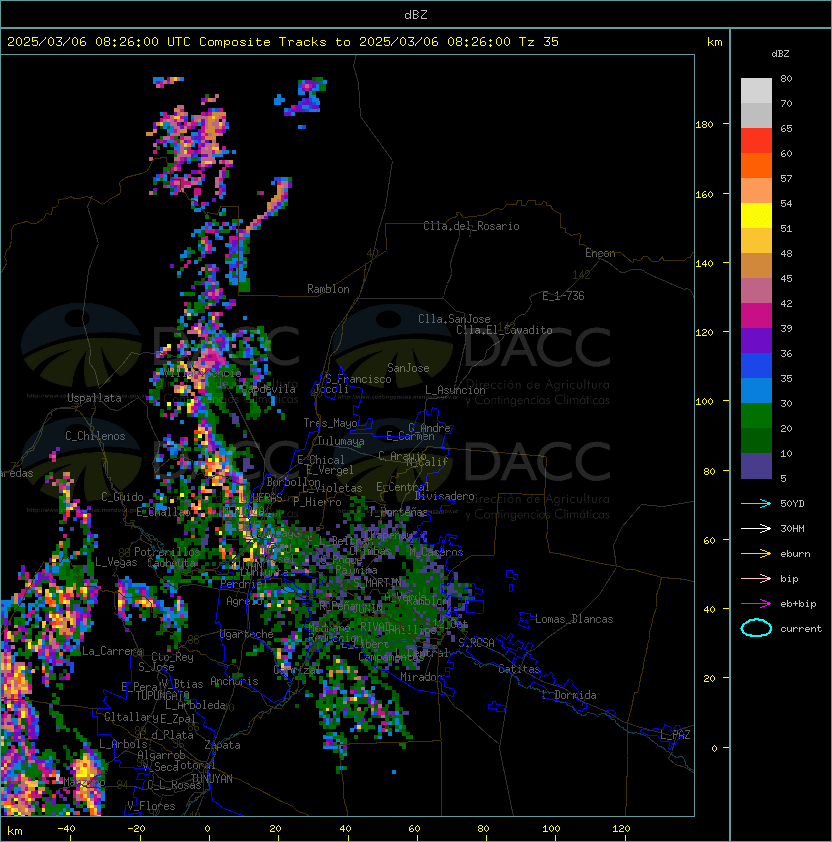832x842 pixels.
Task: Click the dBZ heading above color scale
Action: tap(780, 54)
